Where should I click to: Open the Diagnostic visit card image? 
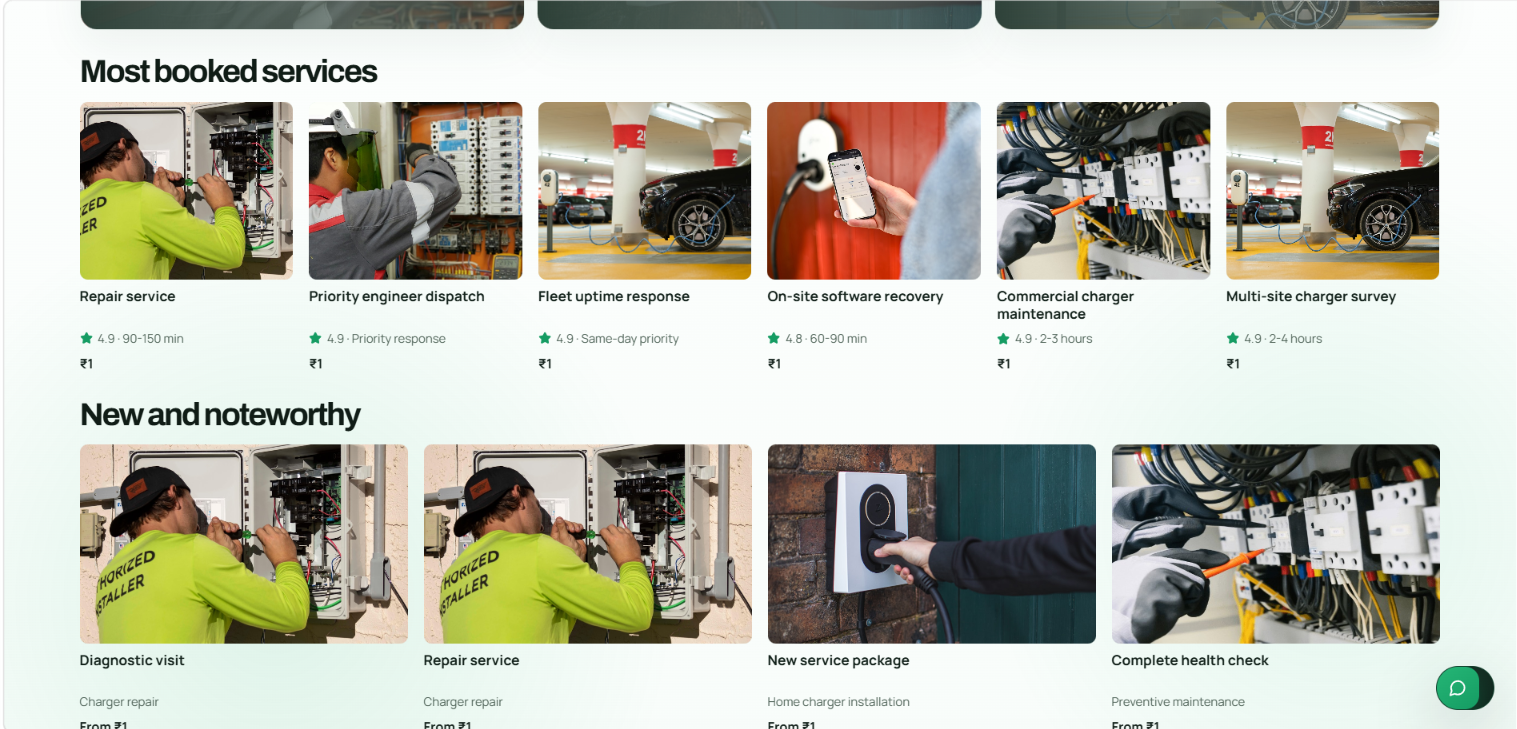coord(244,544)
